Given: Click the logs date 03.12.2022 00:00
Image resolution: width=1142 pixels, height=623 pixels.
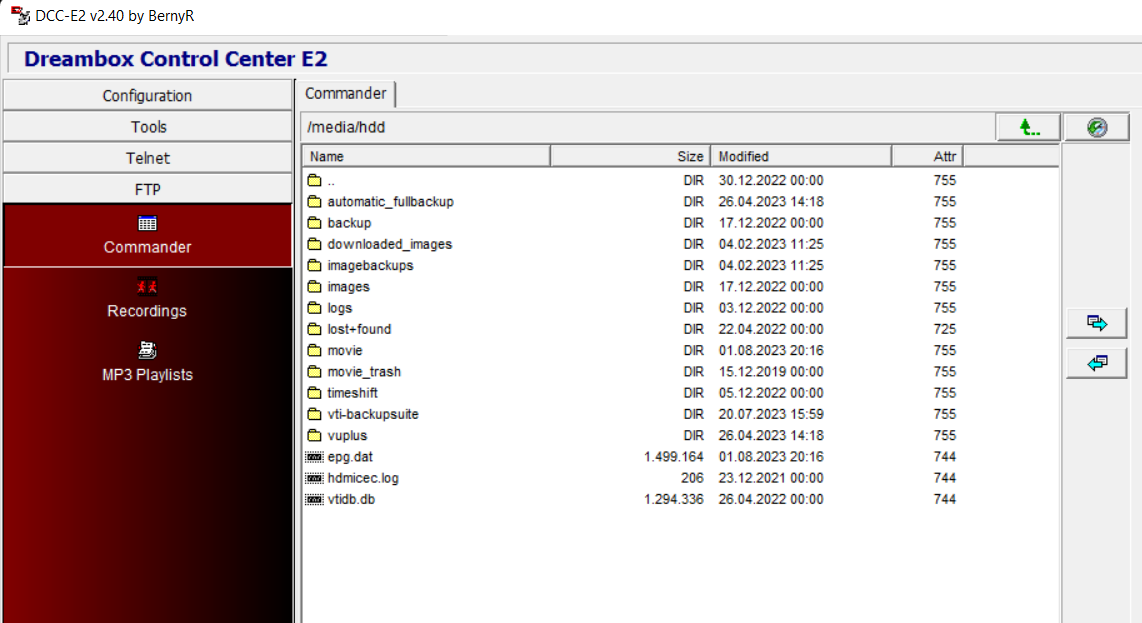Looking at the screenshot, I should (771, 307).
